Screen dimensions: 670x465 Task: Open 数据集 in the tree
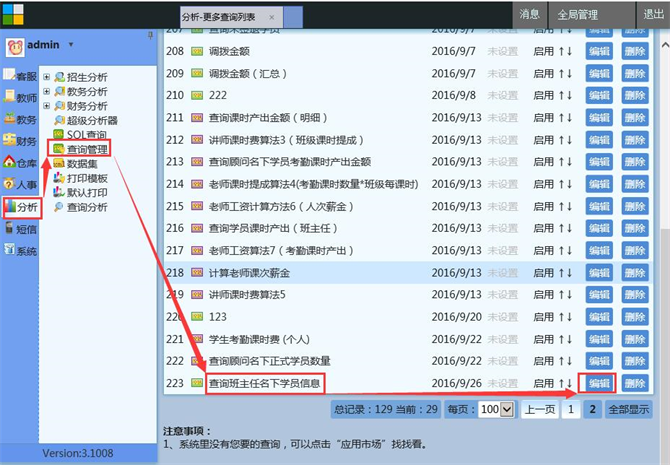pos(75,164)
